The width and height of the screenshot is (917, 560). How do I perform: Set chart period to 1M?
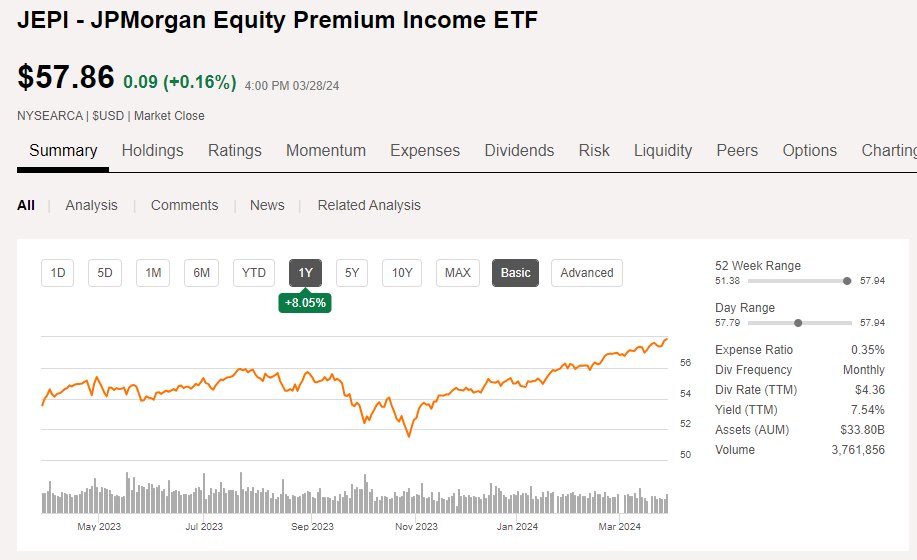point(153,273)
